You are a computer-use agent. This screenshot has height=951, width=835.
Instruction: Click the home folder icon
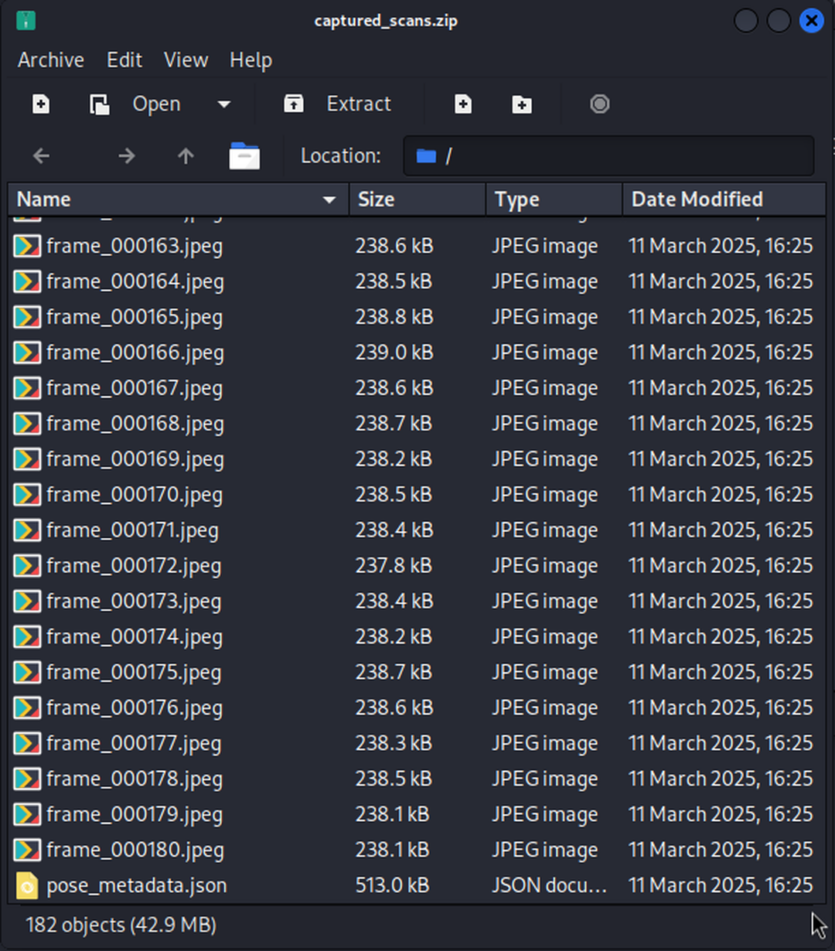(x=244, y=156)
